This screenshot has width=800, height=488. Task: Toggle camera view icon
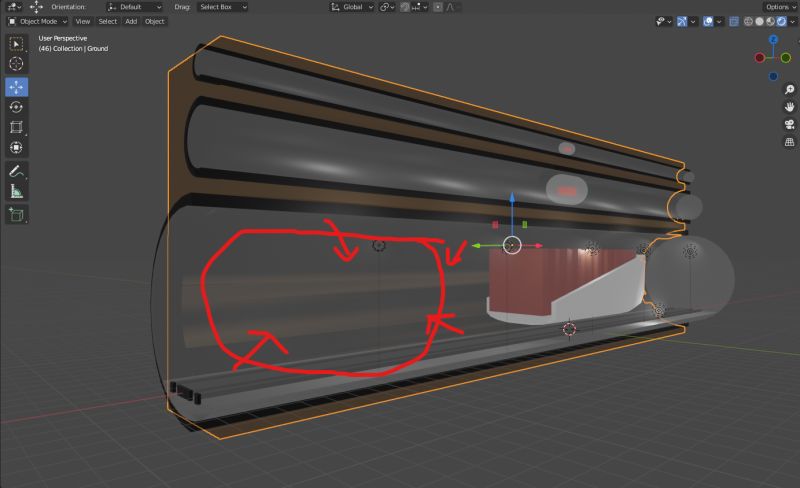pos(789,125)
